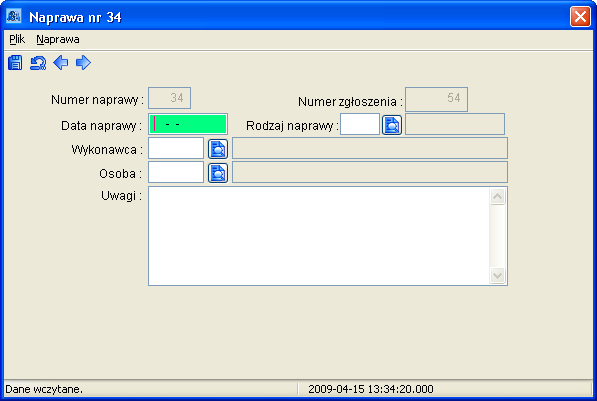This screenshot has width=597, height=401.
Task: Click the Uwagi scrollbar down arrow
Action: [497, 275]
